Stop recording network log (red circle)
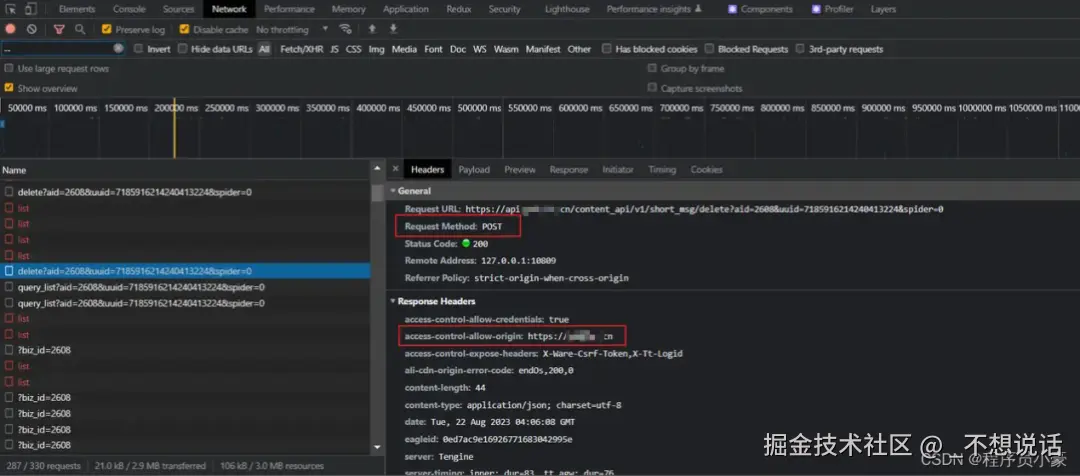The width and height of the screenshot is (1080, 476). tap(10, 30)
